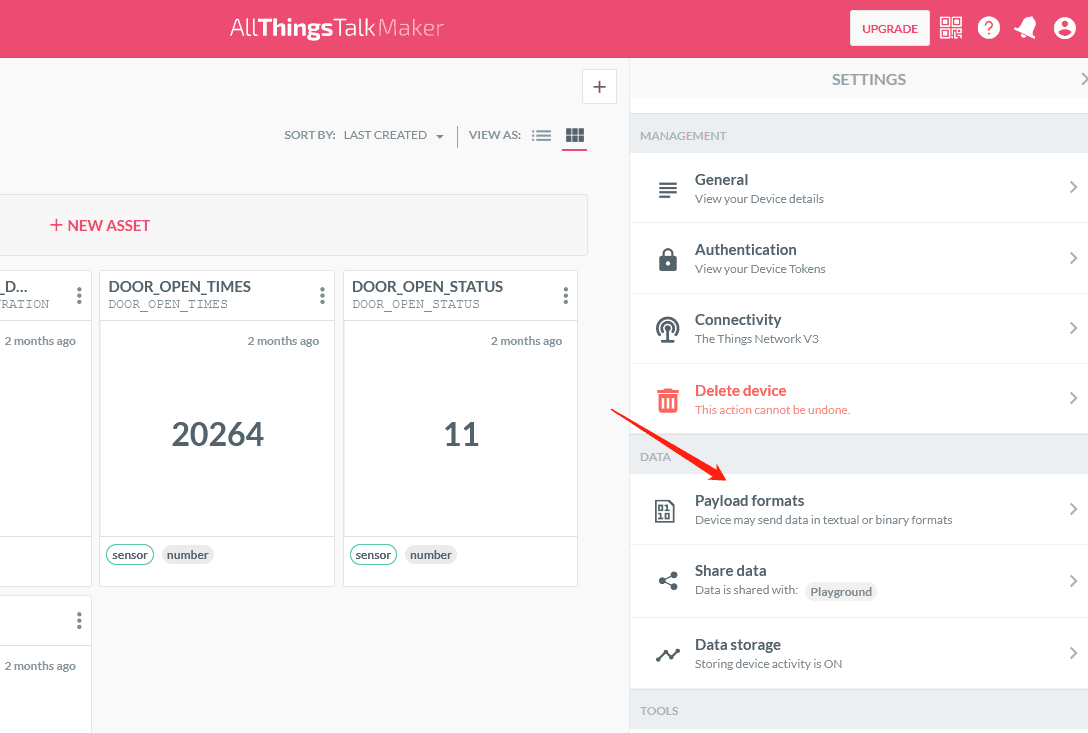Expand Delete device row chevron
1088x733 pixels.
point(1073,398)
